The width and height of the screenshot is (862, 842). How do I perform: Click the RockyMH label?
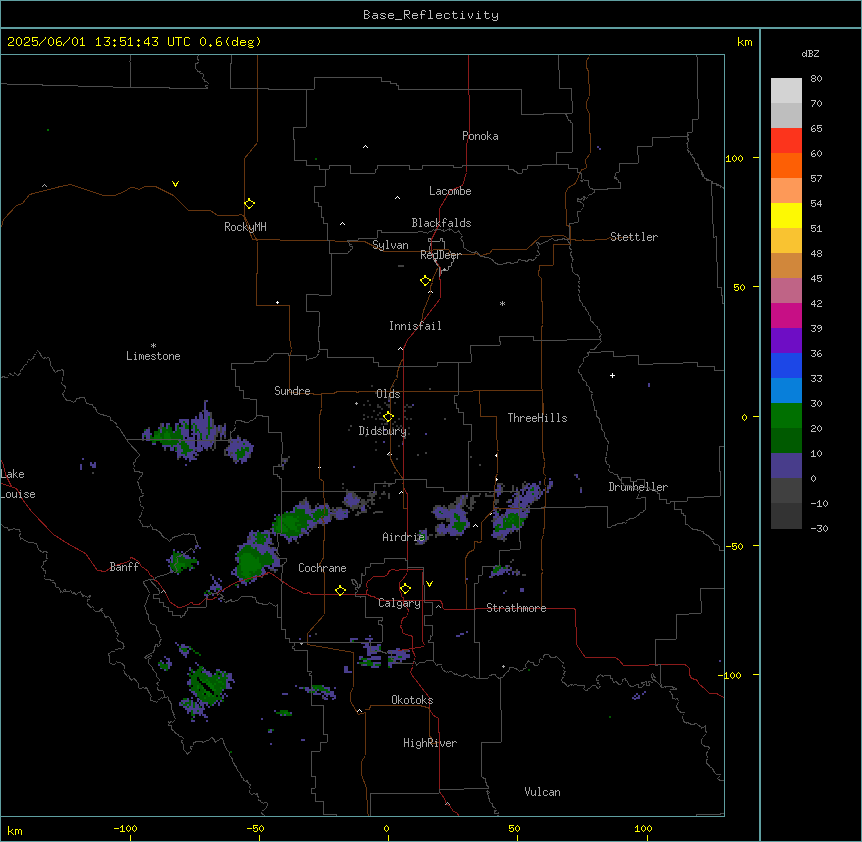(245, 227)
